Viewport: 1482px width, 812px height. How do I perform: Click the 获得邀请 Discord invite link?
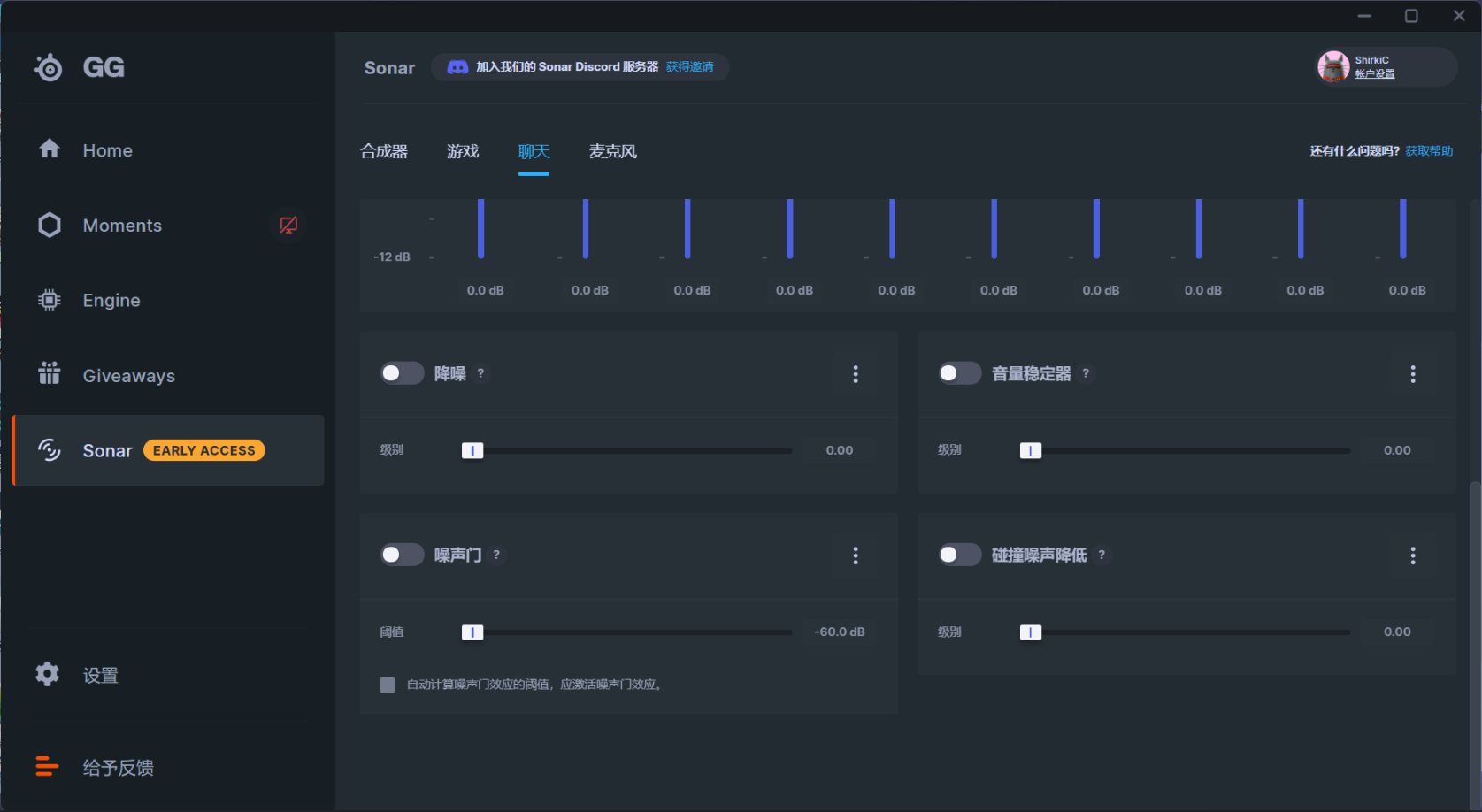689,67
